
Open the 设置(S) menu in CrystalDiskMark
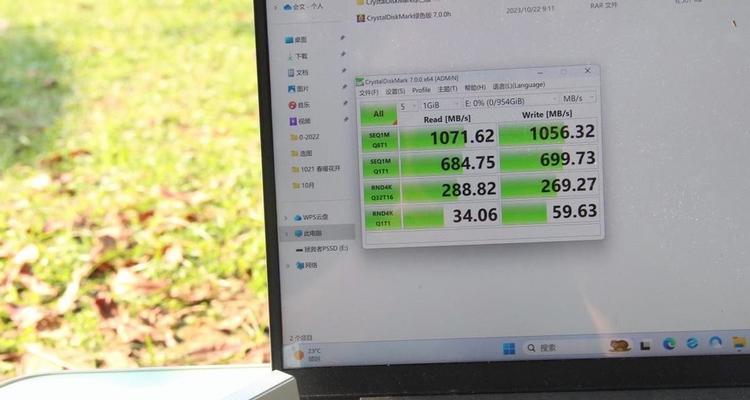click(x=395, y=91)
